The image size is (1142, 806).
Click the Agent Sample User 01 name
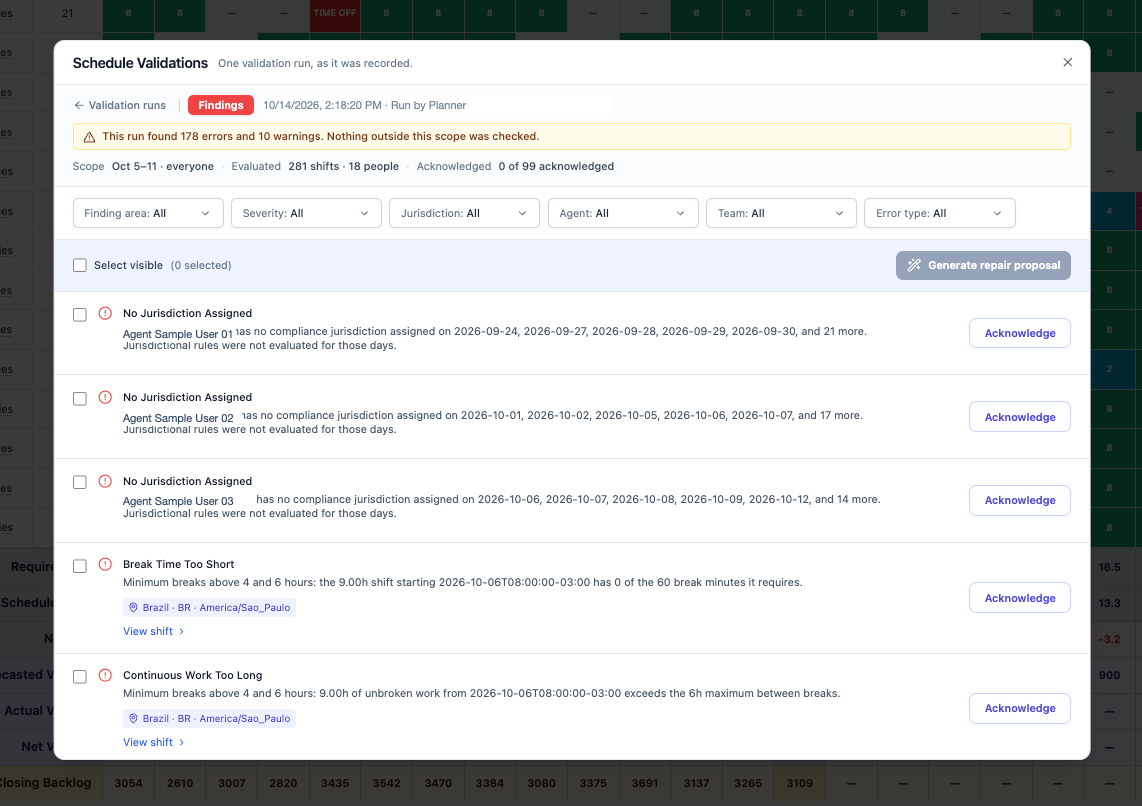[178, 334]
